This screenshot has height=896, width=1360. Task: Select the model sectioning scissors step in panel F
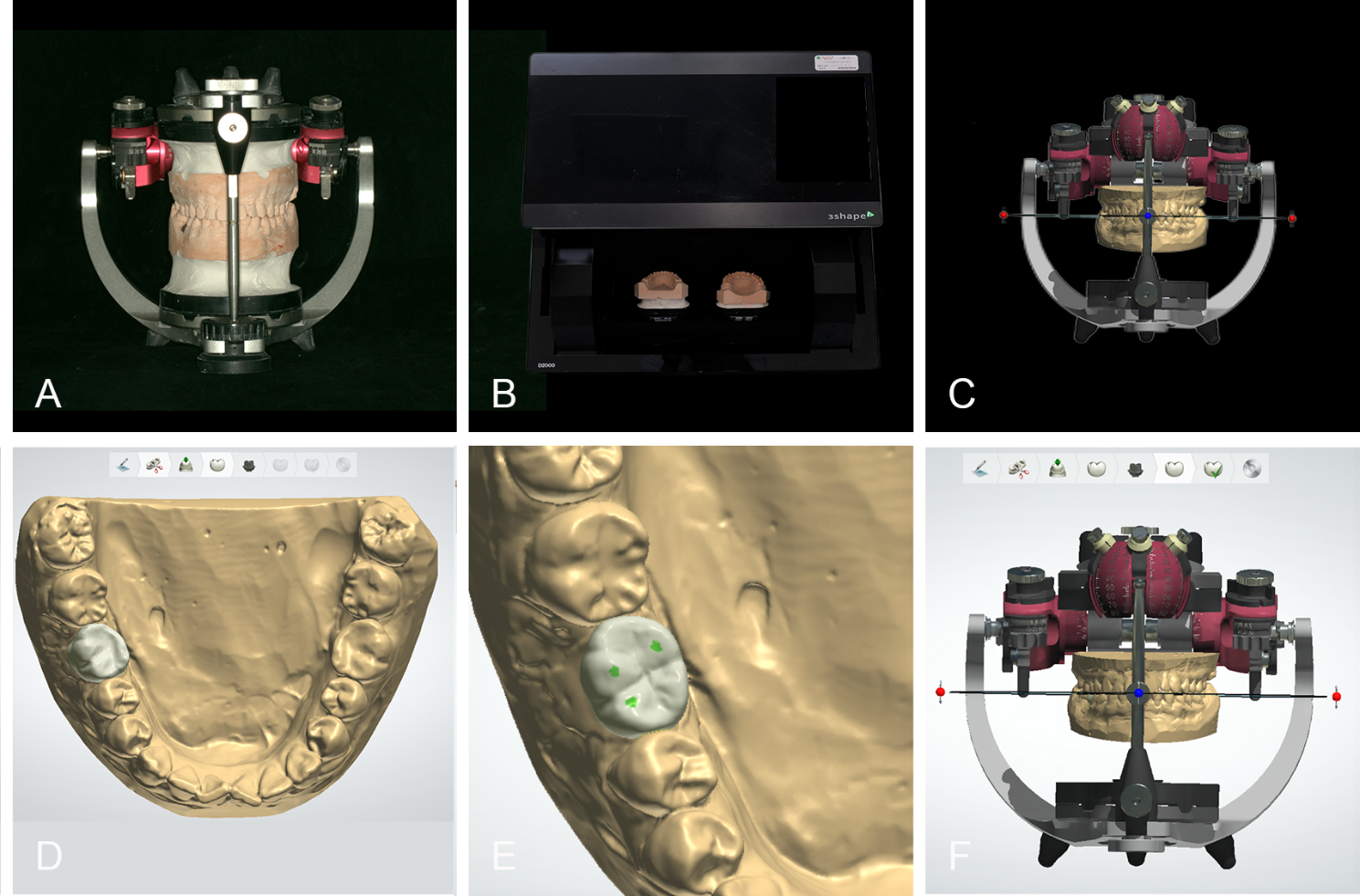tap(1018, 469)
